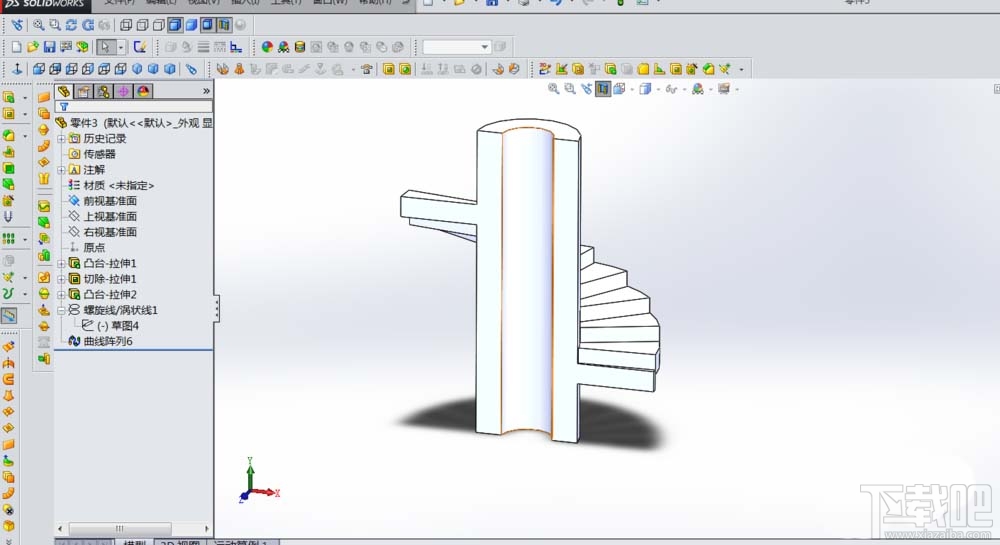
Task: Click the Extruded Boss icon in left sidebar
Action: [9, 97]
